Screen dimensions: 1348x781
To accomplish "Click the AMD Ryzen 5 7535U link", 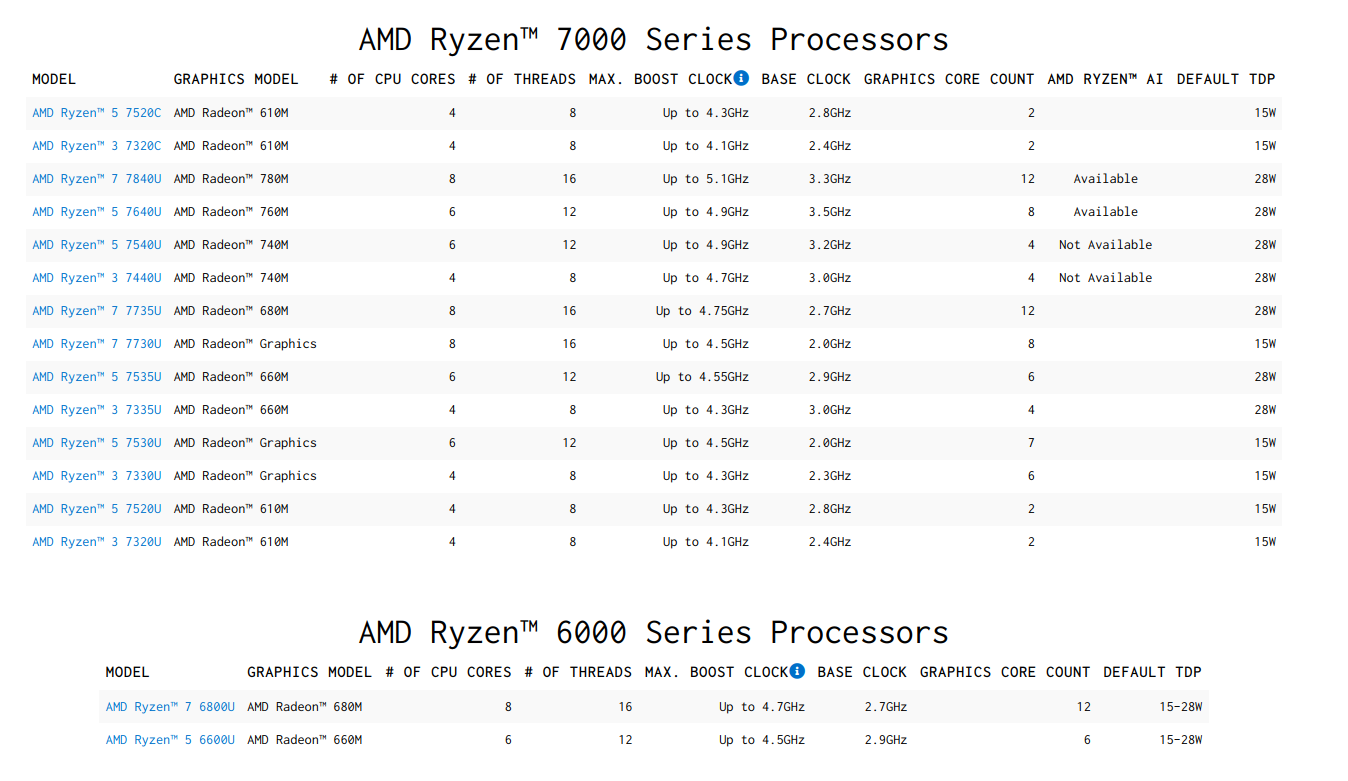I will coord(96,377).
